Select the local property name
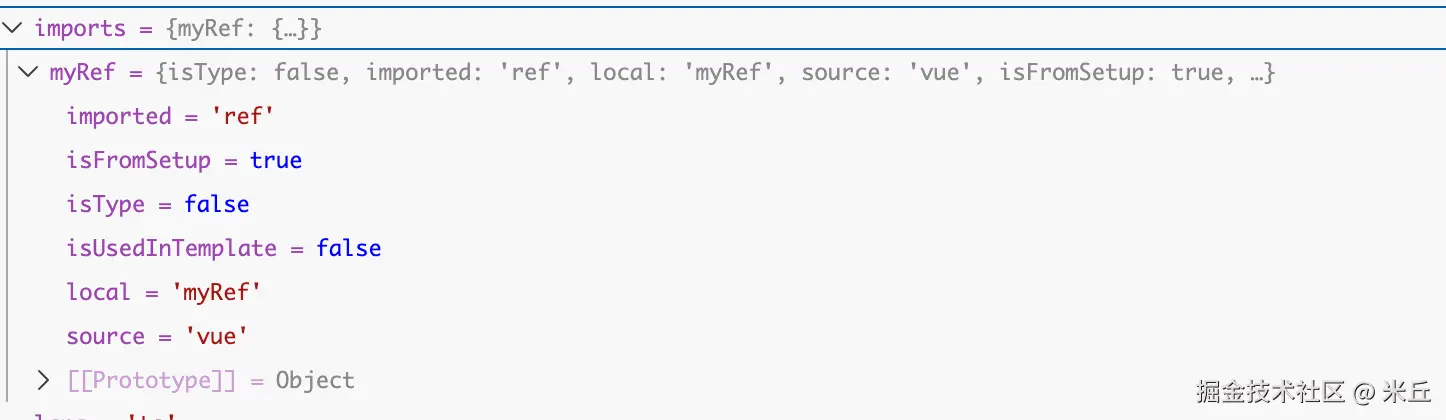The image size is (1446, 420). (99, 292)
